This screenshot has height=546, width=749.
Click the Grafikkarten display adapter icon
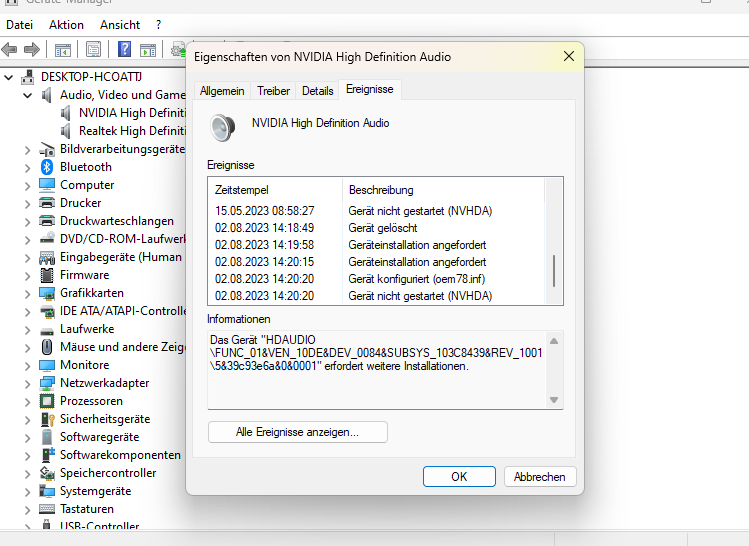click(47, 293)
